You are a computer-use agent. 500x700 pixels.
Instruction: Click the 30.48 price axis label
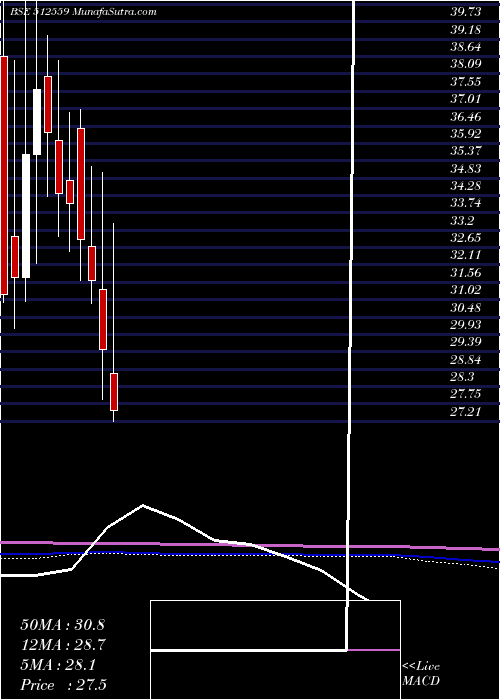coord(466,308)
